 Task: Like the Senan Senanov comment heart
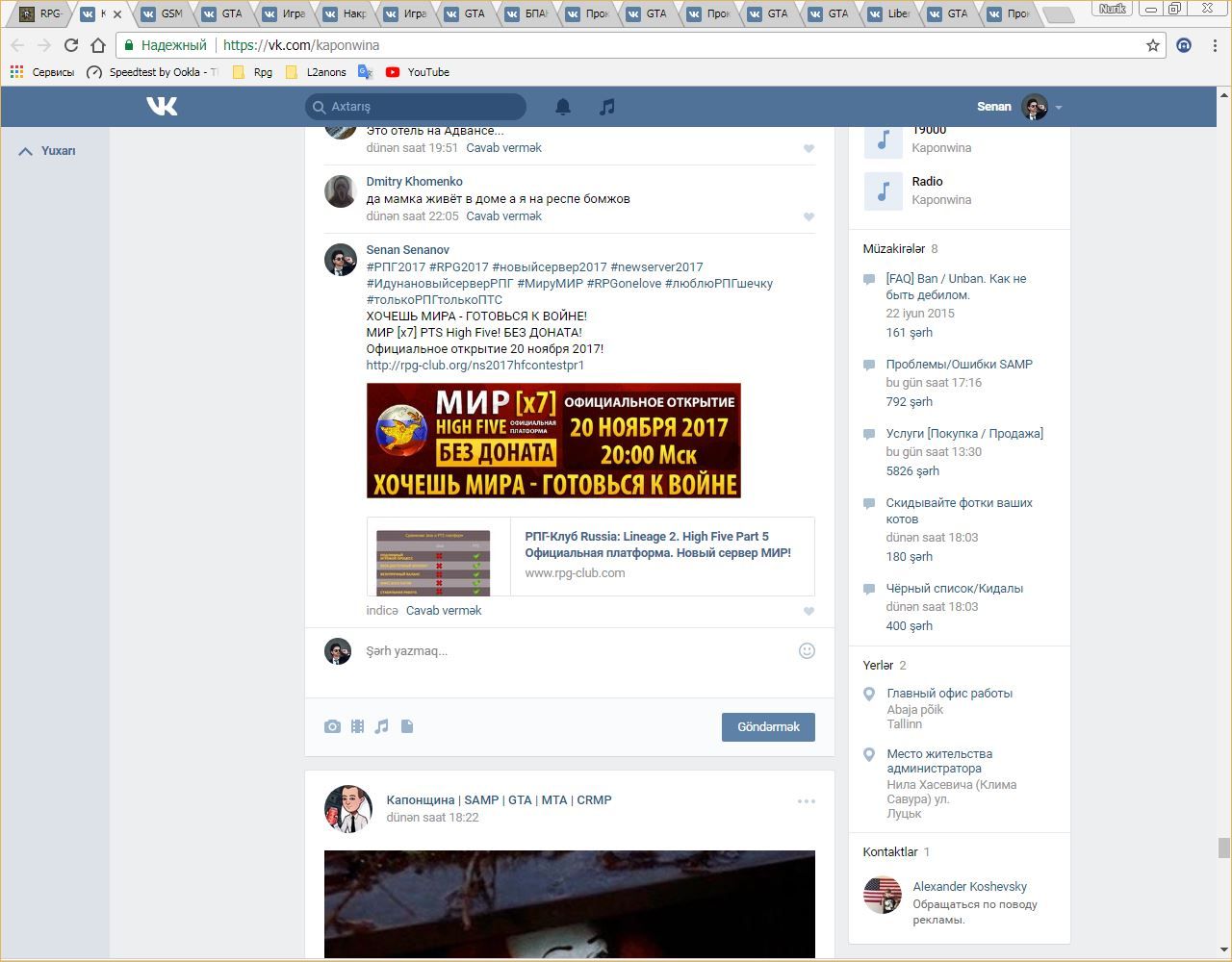[808, 611]
